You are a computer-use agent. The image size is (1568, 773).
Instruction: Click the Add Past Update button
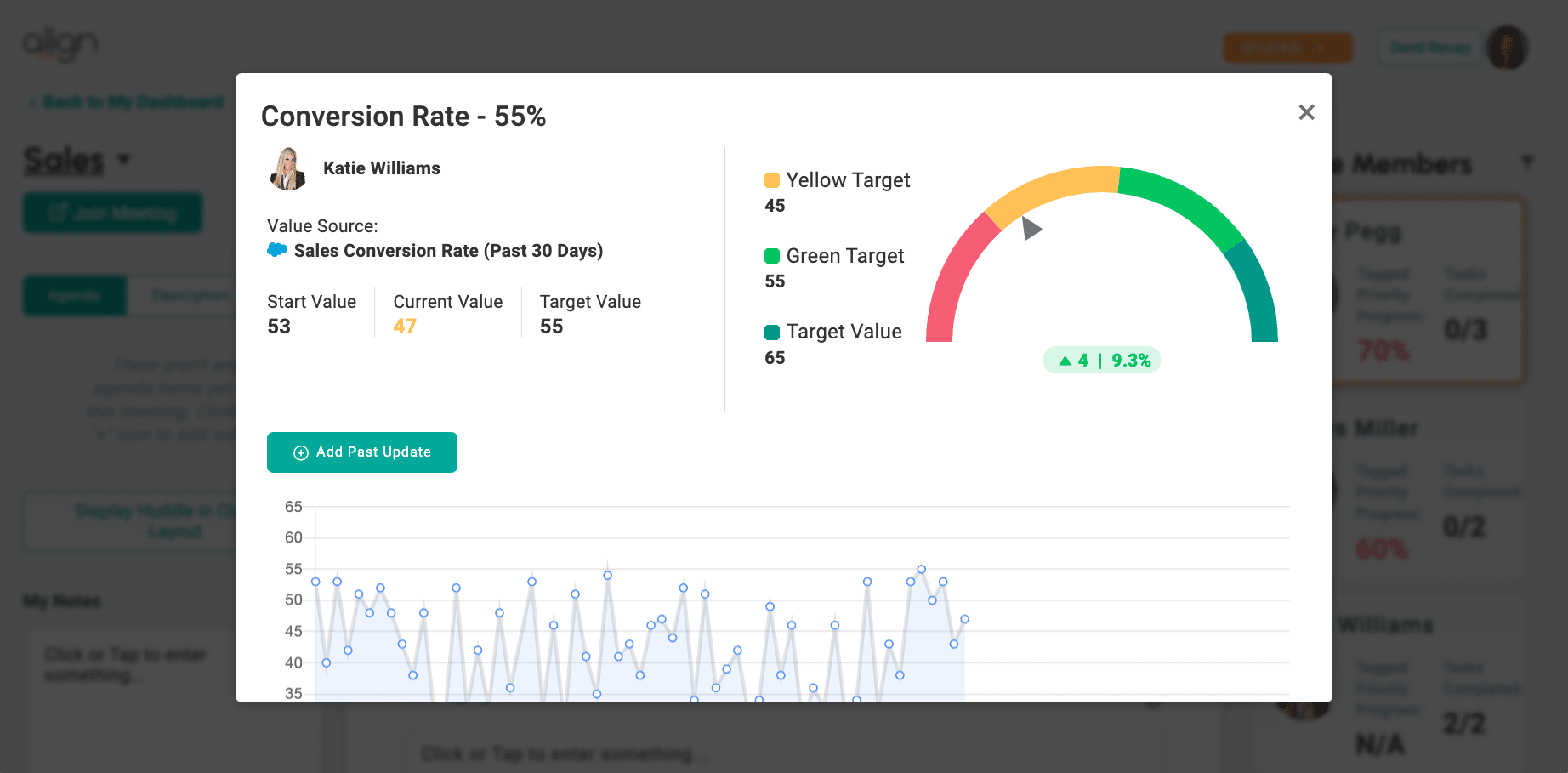pos(362,452)
